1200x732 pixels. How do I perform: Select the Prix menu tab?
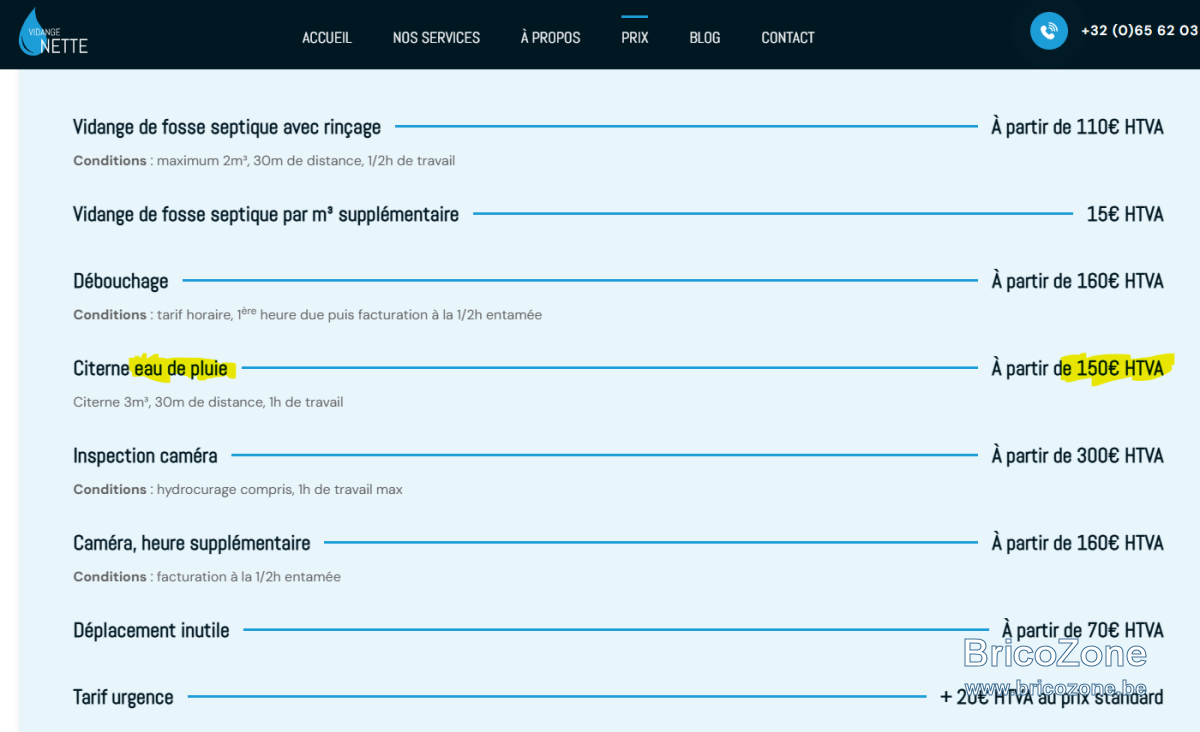click(634, 38)
